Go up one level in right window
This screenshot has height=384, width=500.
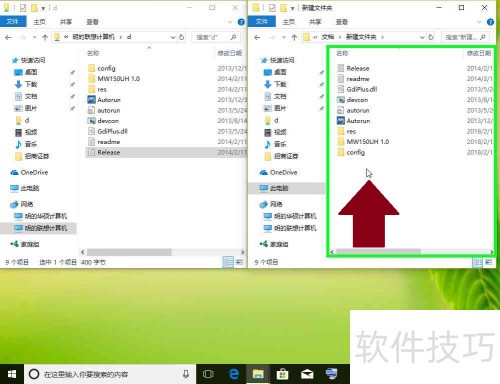[294, 37]
